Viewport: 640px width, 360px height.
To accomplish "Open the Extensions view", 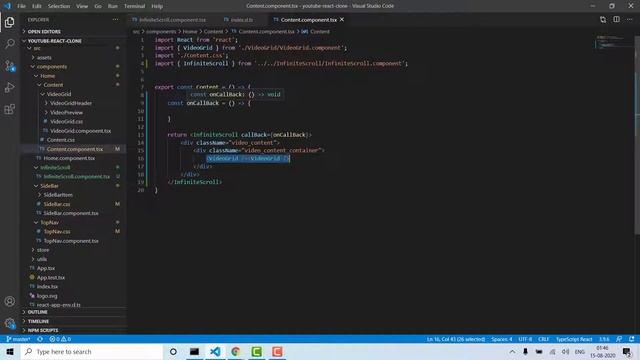I will [x=10, y=109].
